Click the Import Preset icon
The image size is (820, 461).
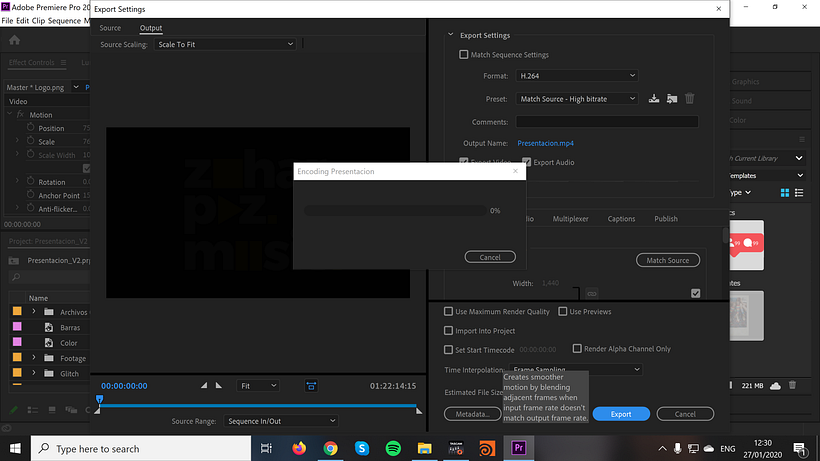672,98
